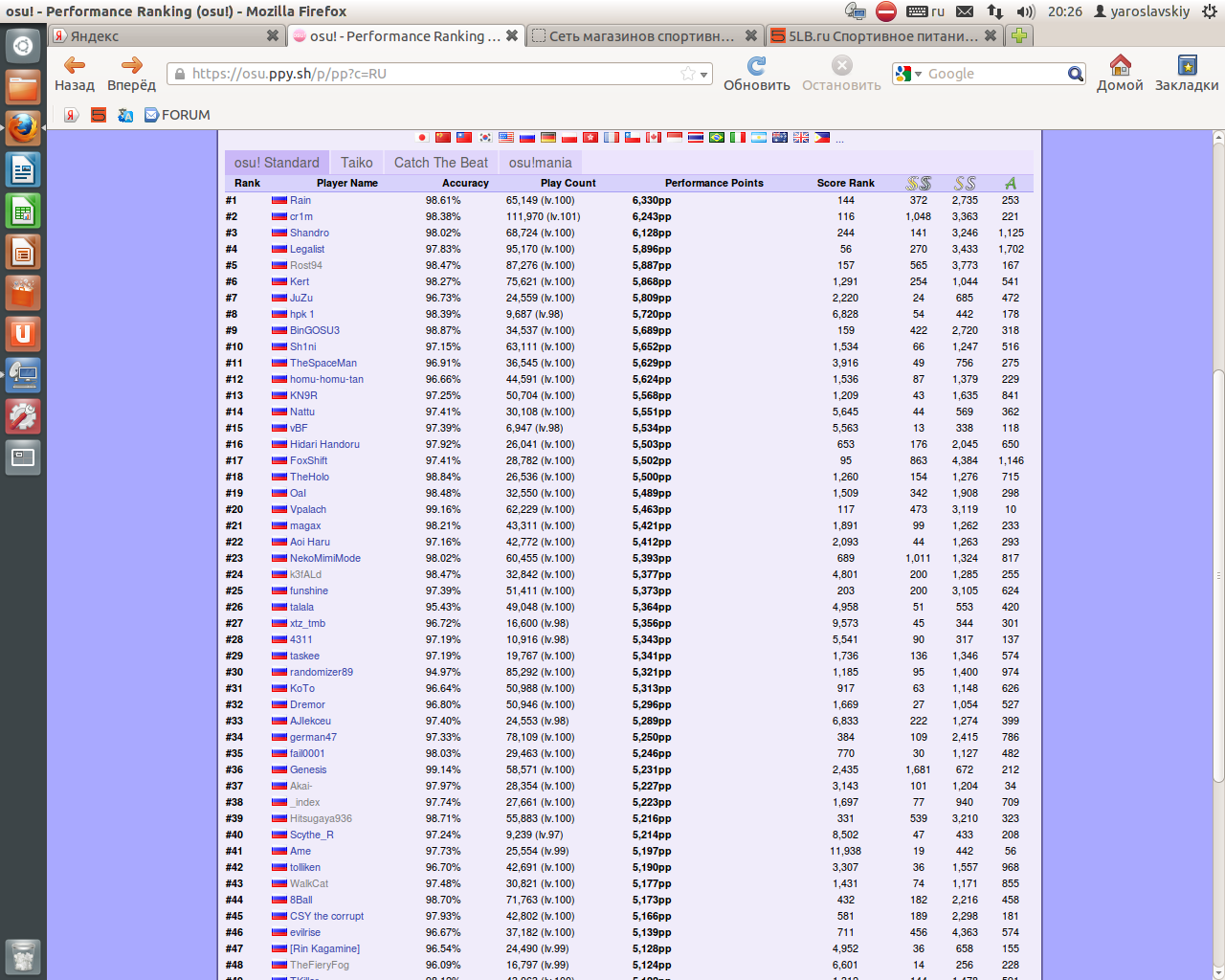The height and width of the screenshot is (980, 1225).
Task: Click the page vertical scrollbar
Action: pyautogui.click(x=1218, y=574)
